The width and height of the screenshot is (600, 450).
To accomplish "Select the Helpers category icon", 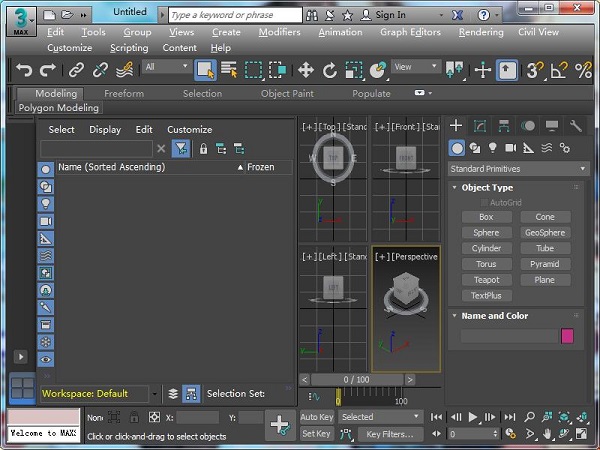I will pos(528,148).
